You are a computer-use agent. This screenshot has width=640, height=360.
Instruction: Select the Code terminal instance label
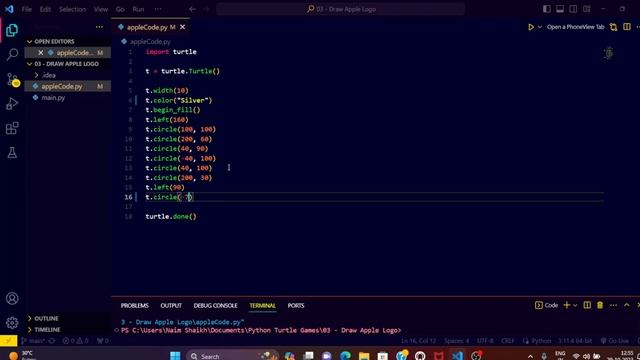[x=547, y=305]
